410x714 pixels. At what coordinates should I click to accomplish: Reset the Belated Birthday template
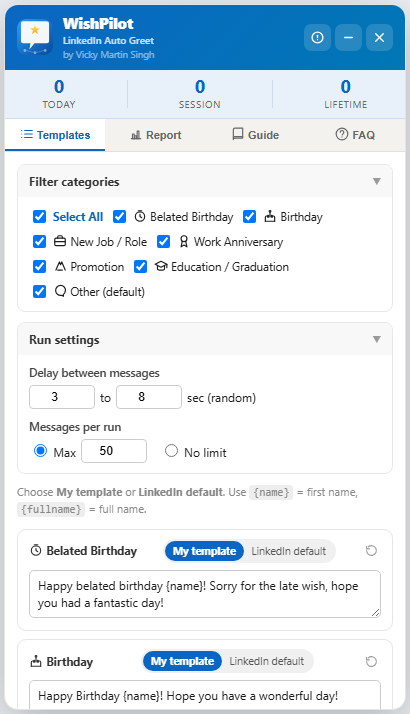tap(371, 551)
